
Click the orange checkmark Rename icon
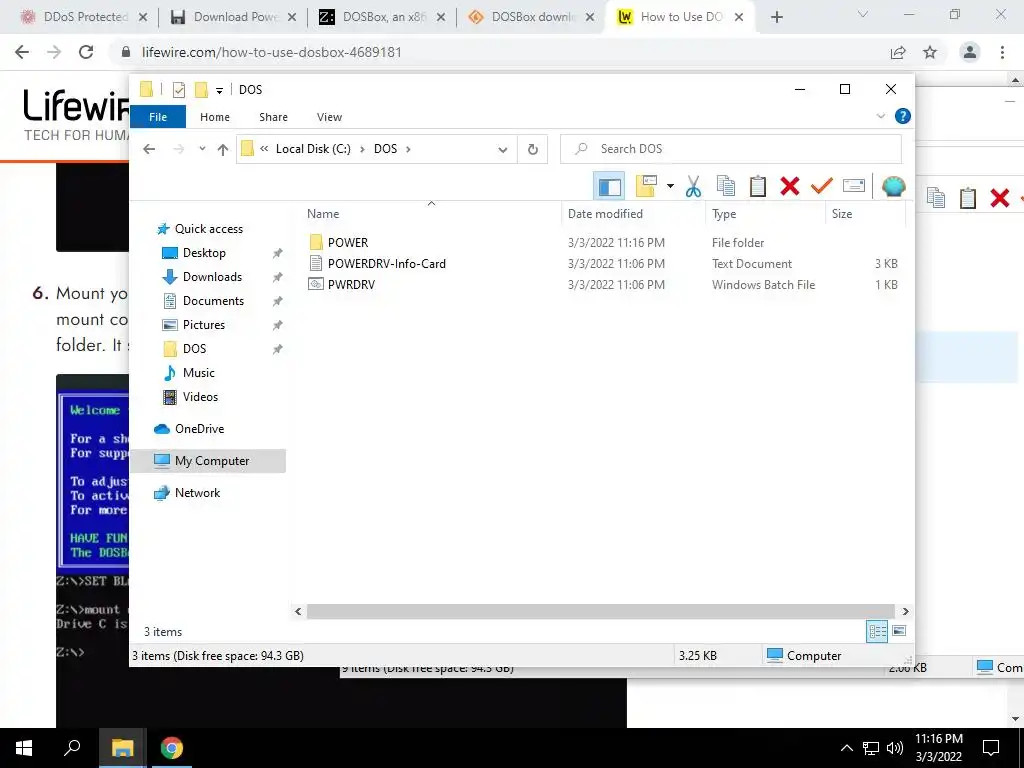(x=822, y=187)
